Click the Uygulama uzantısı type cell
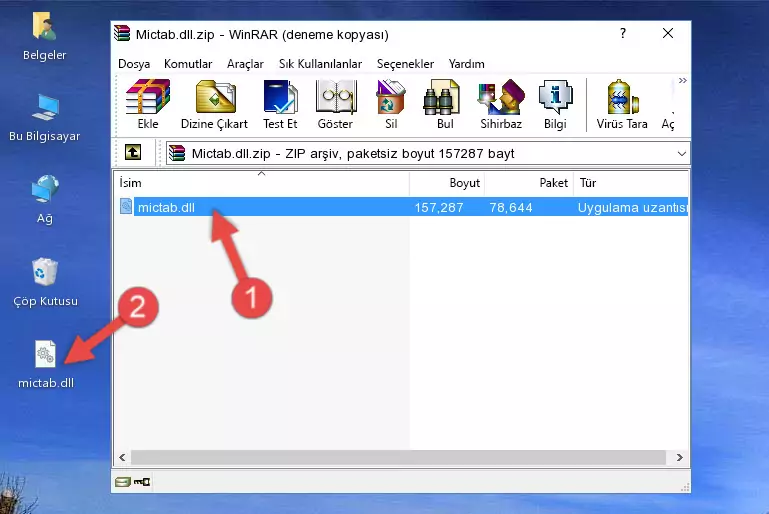This screenshot has height=514, width=769. click(x=633, y=207)
